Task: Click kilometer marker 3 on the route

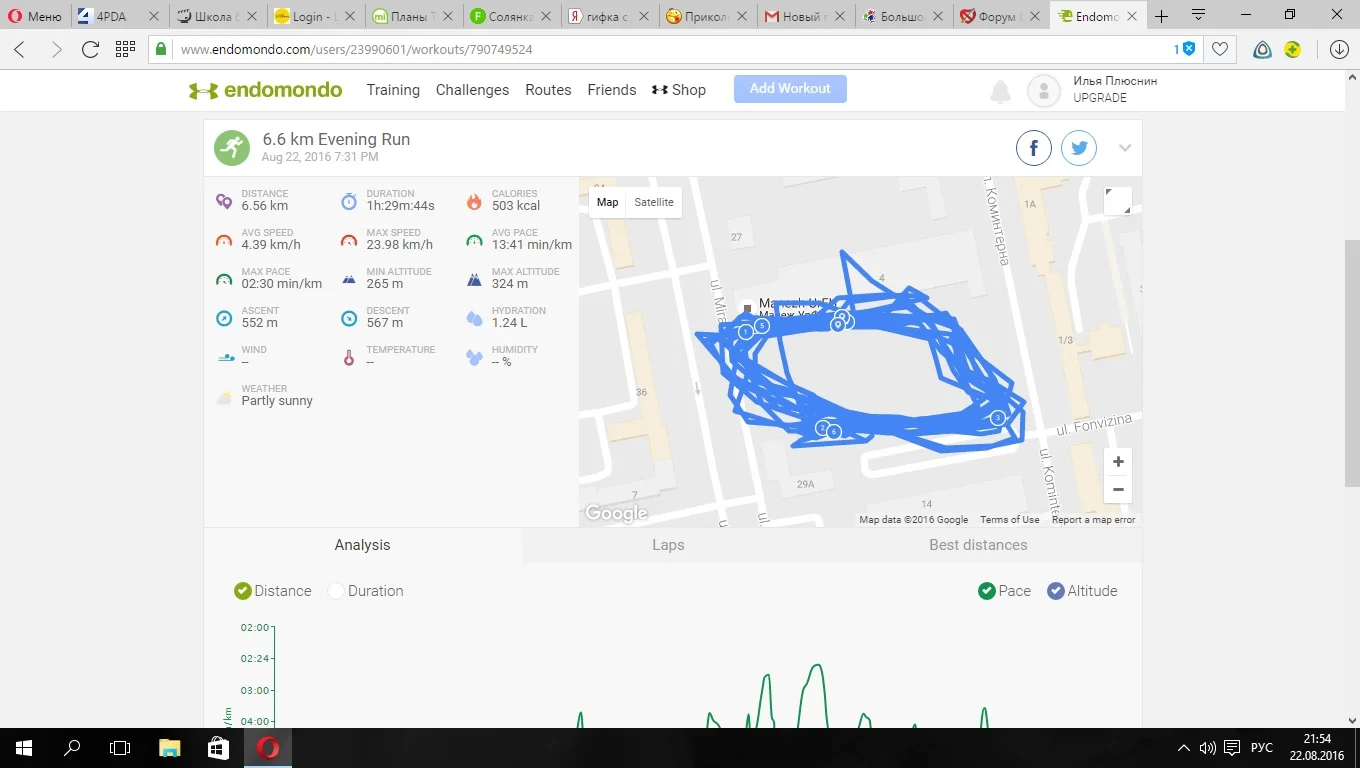Action: 997,418
